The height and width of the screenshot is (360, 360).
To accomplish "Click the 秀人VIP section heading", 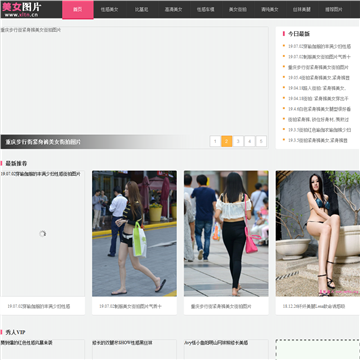I will (15, 332).
